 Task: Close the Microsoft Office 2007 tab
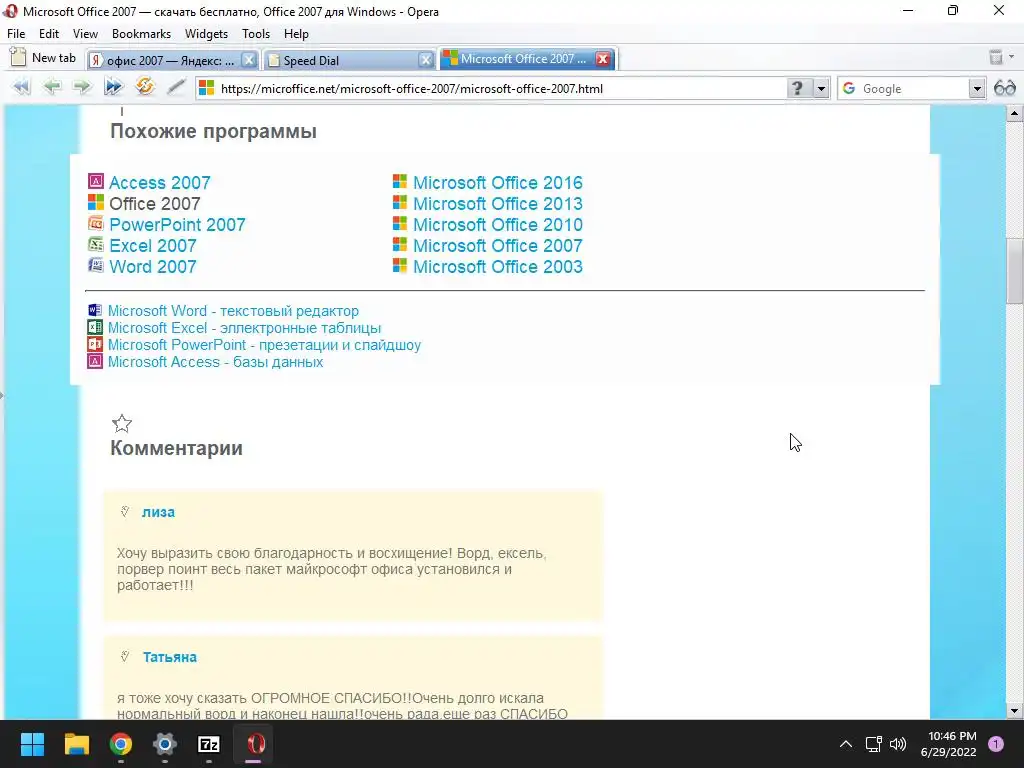point(603,59)
